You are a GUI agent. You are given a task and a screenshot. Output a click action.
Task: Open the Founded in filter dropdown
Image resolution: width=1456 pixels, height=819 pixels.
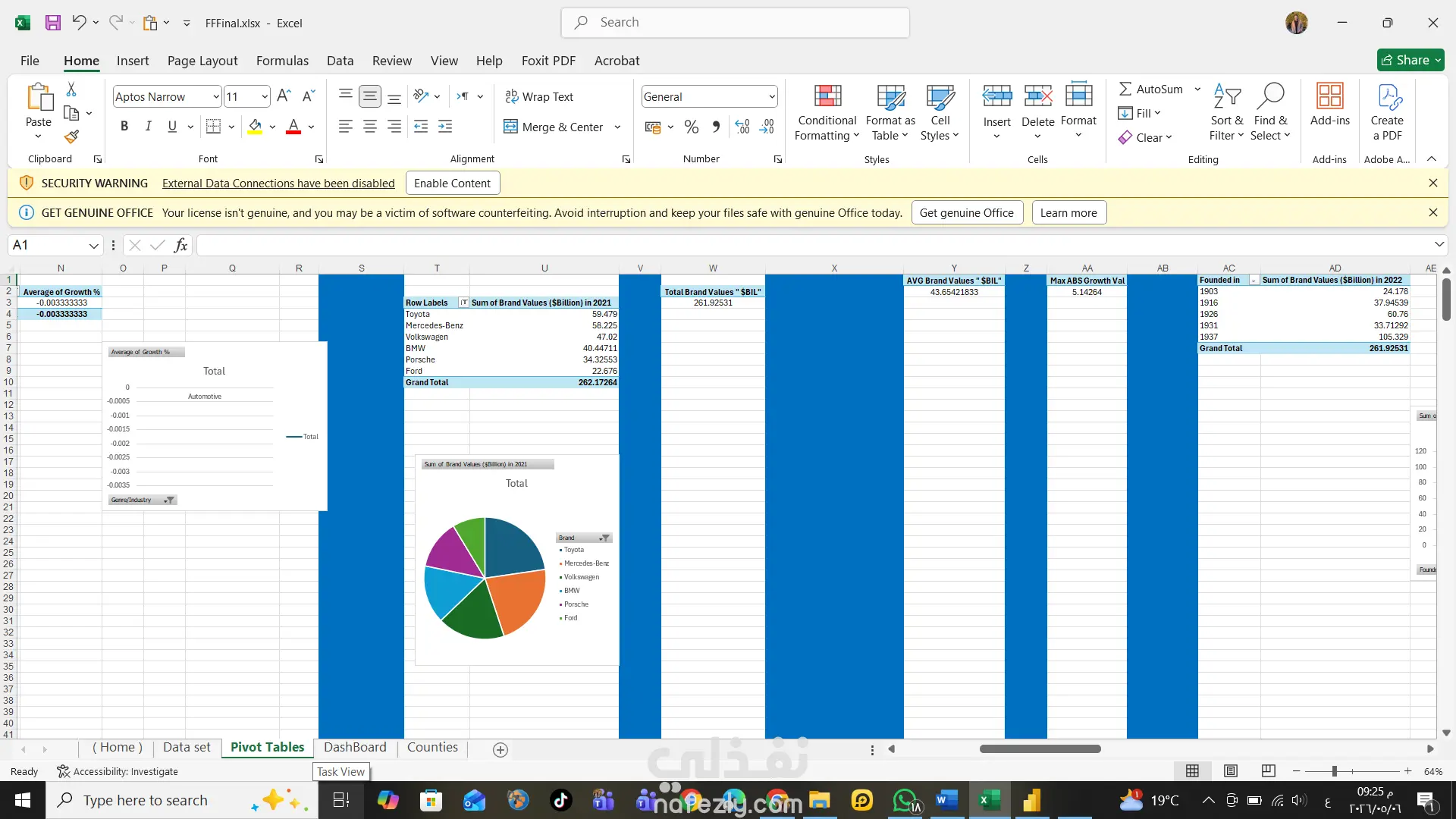click(1254, 281)
